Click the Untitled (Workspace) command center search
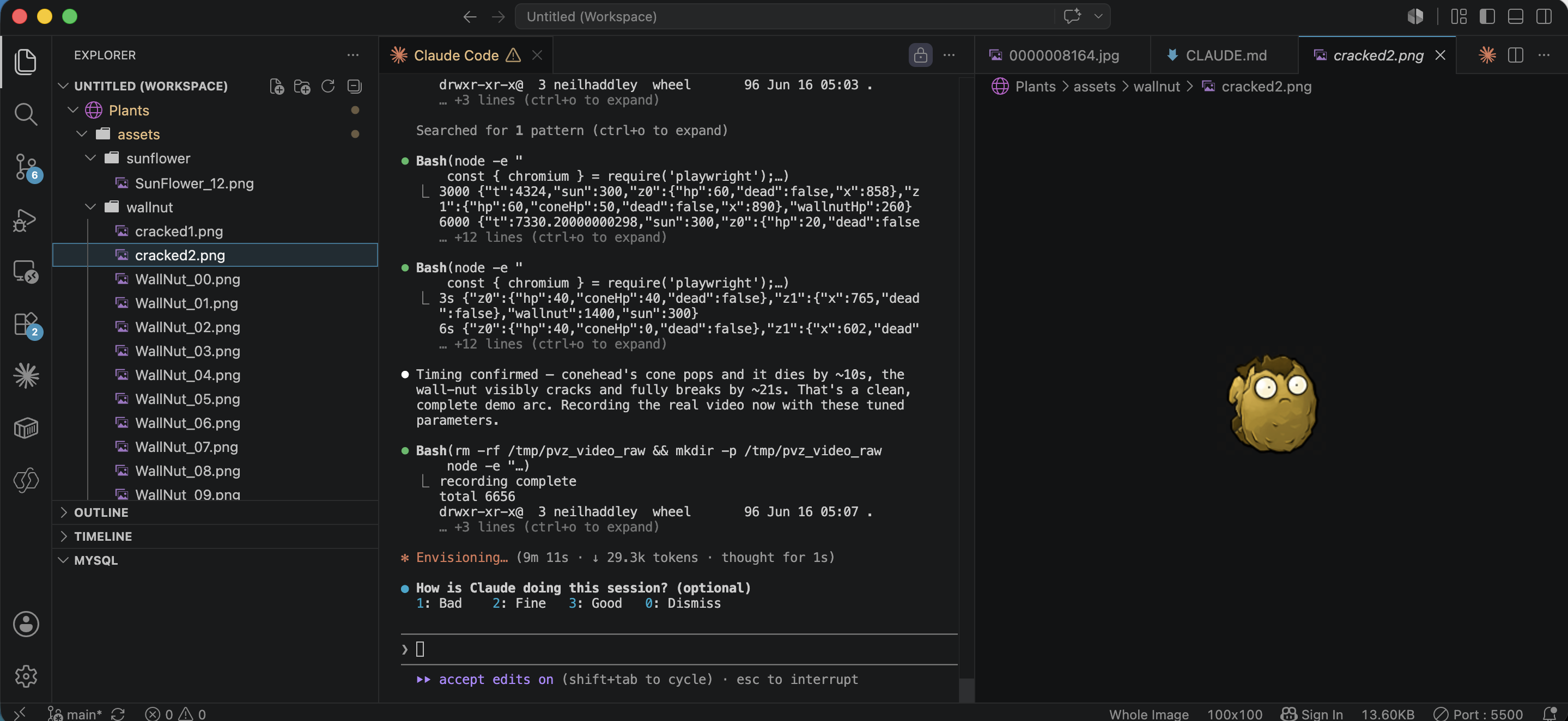 tap(785, 16)
